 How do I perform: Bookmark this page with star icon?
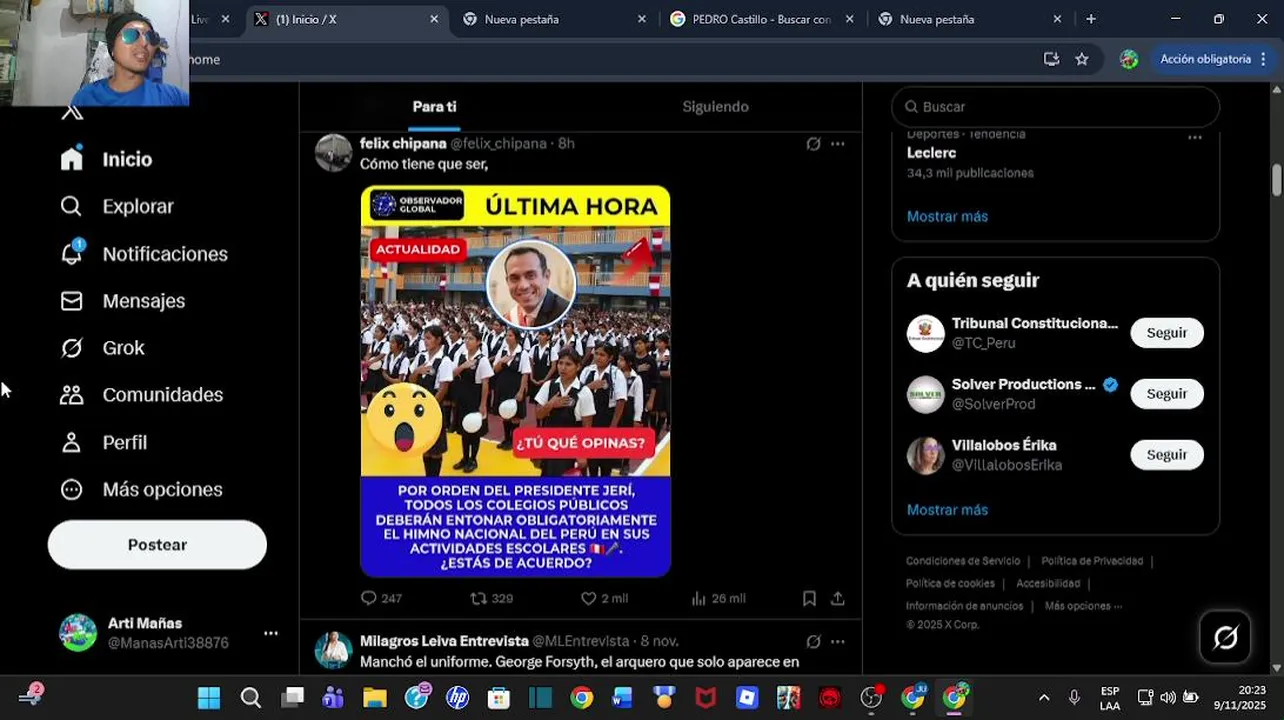[1081, 59]
